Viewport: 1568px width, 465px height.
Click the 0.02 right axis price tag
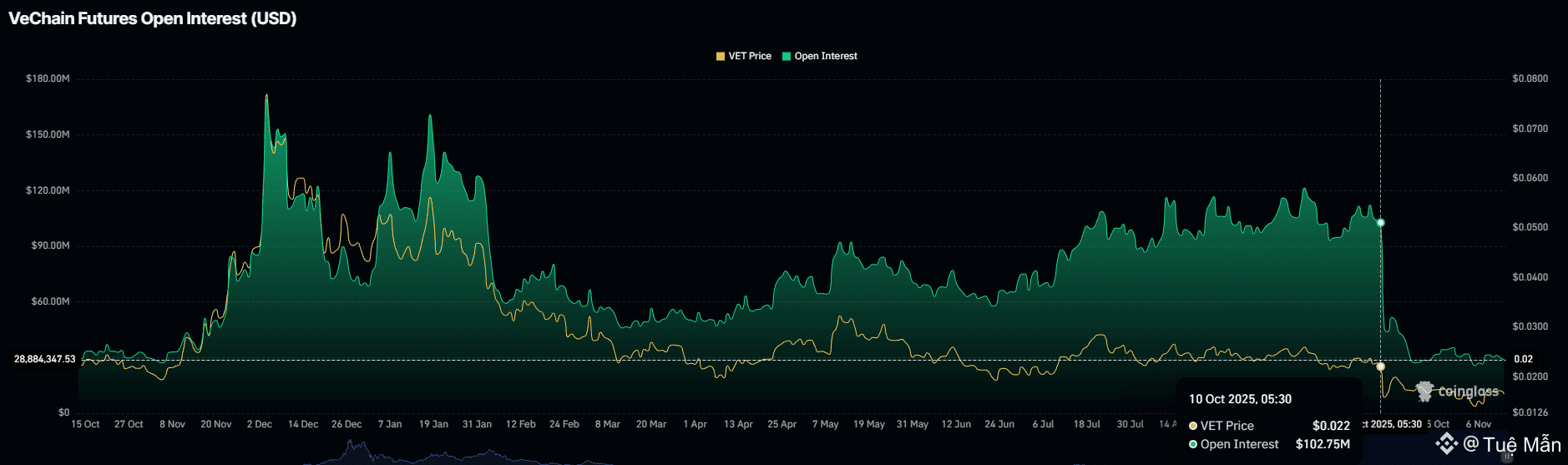(x=1523, y=359)
